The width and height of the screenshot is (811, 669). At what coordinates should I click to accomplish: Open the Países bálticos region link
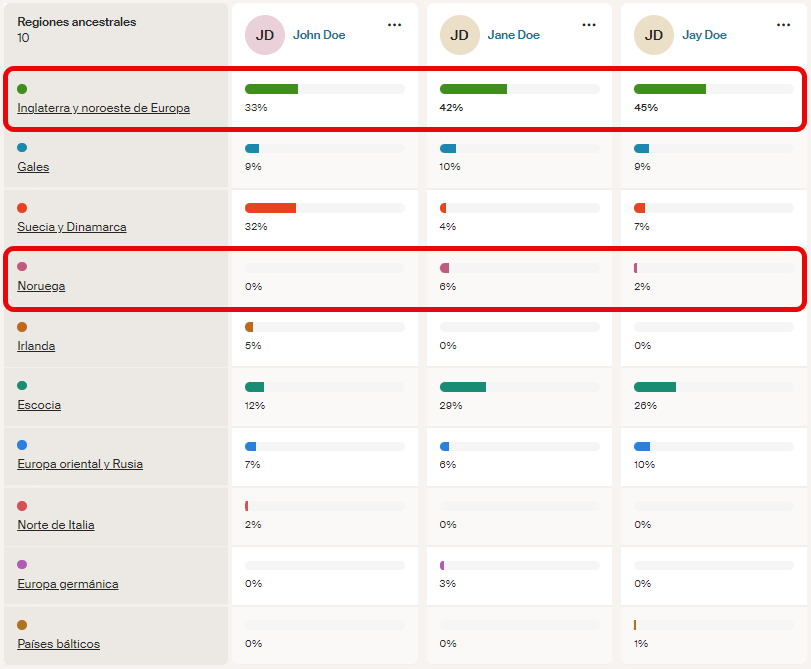[x=58, y=644]
